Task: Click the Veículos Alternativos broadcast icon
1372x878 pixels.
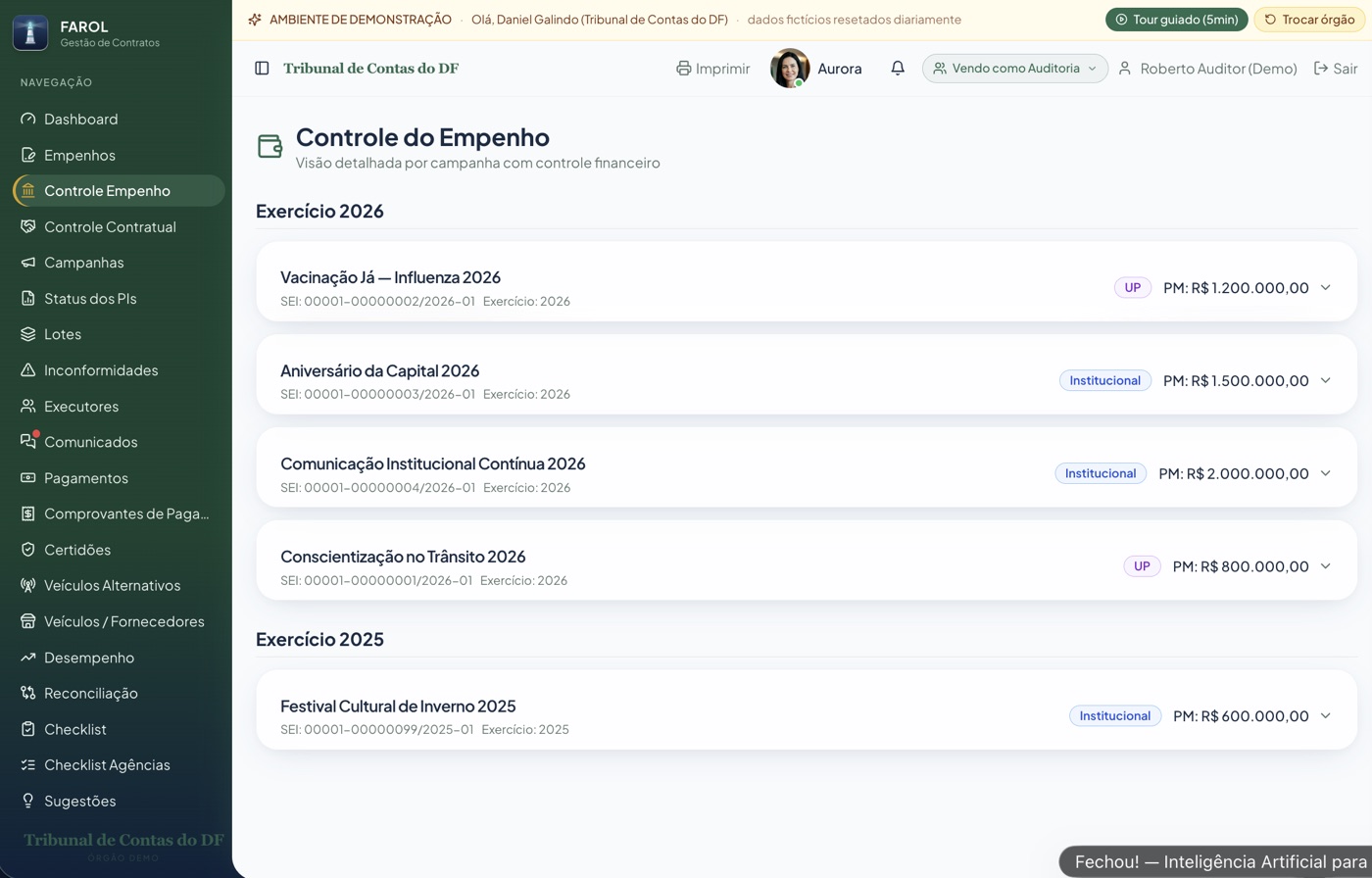Action: click(x=28, y=586)
